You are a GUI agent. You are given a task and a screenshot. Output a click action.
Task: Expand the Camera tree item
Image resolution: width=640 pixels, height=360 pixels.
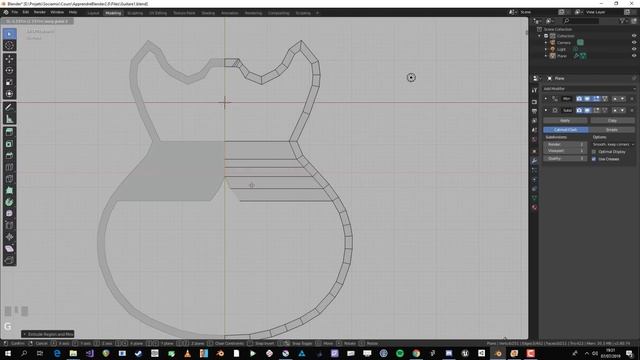(x=546, y=42)
